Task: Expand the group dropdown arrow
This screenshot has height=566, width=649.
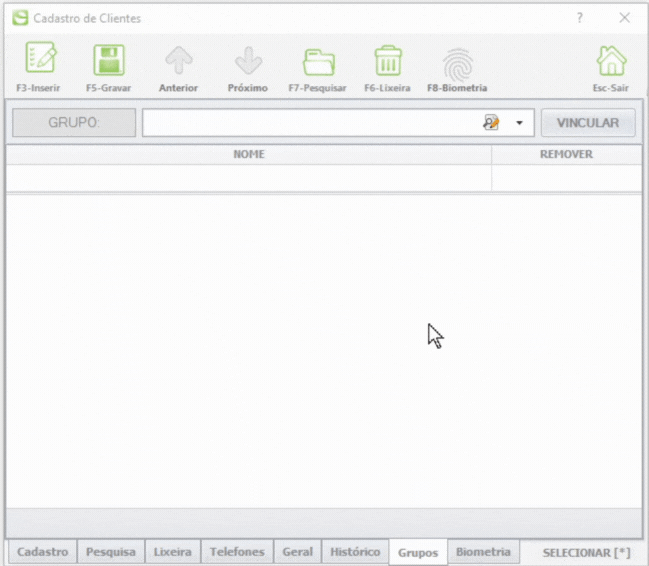Action: point(519,123)
